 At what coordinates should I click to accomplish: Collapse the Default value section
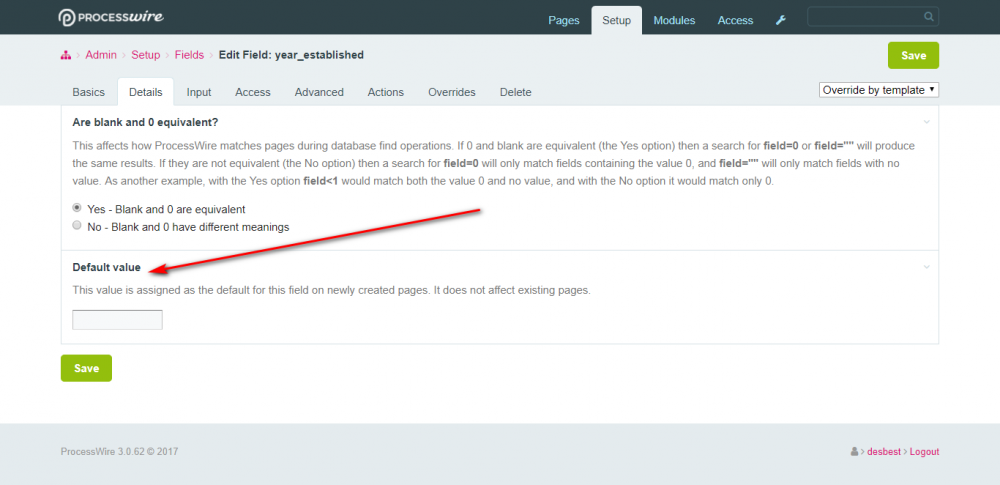coord(926,268)
